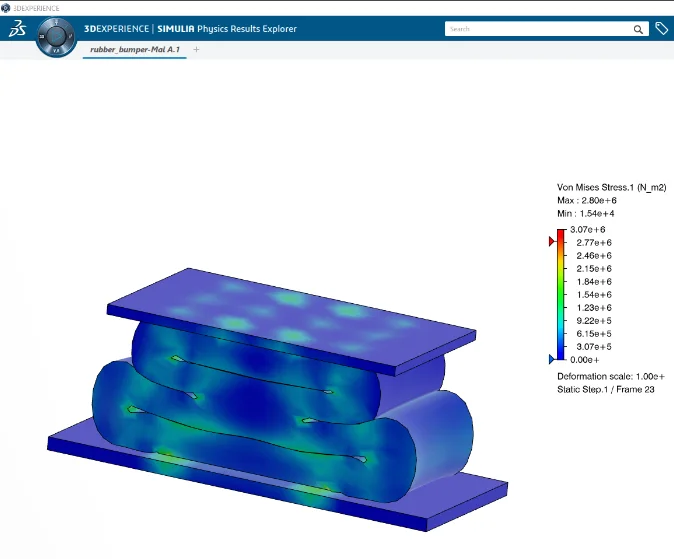
Task: Click the center play button of the Compass
Action: pyautogui.click(x=56, y=35)
